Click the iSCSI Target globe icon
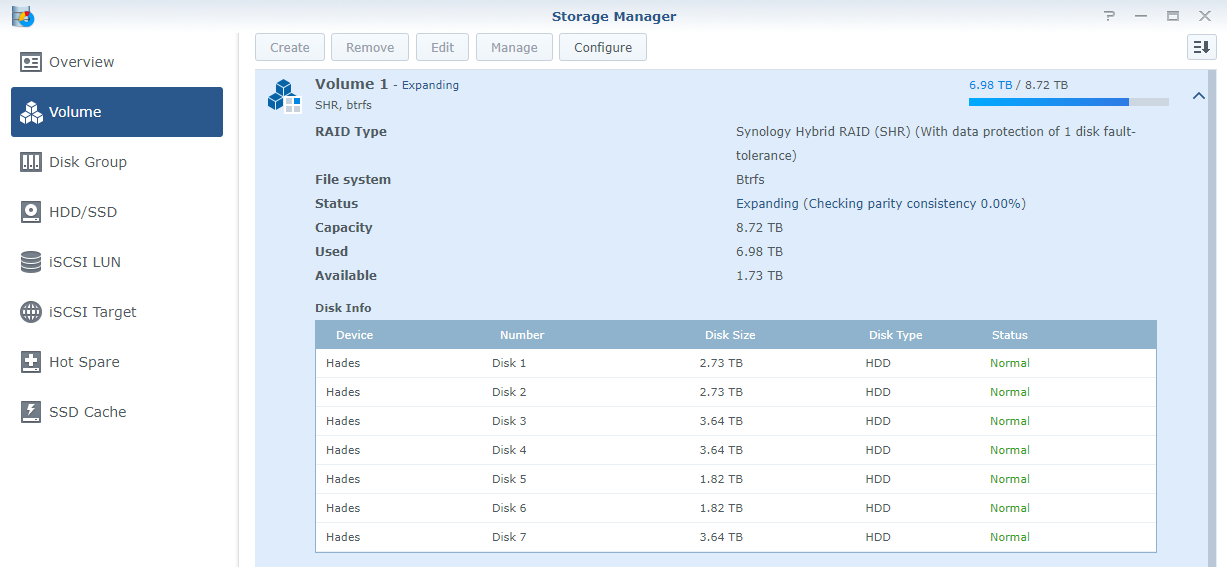This screenshot has width=1227, height=567. click(x=31, y=312)
